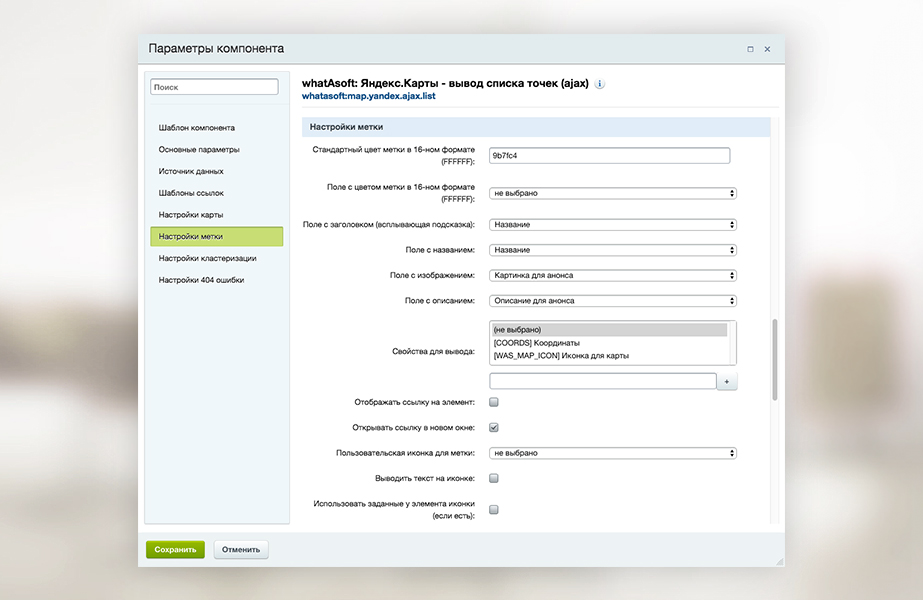The width and height of the screenshot is (923, 600).
Task: Click the marker color hex input field
Action: tap(609, 155)
